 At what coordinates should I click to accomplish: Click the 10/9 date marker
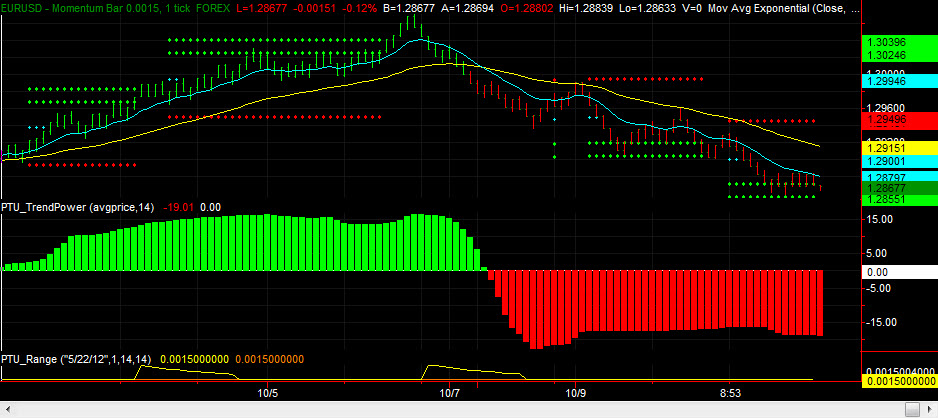pos(575,393)
